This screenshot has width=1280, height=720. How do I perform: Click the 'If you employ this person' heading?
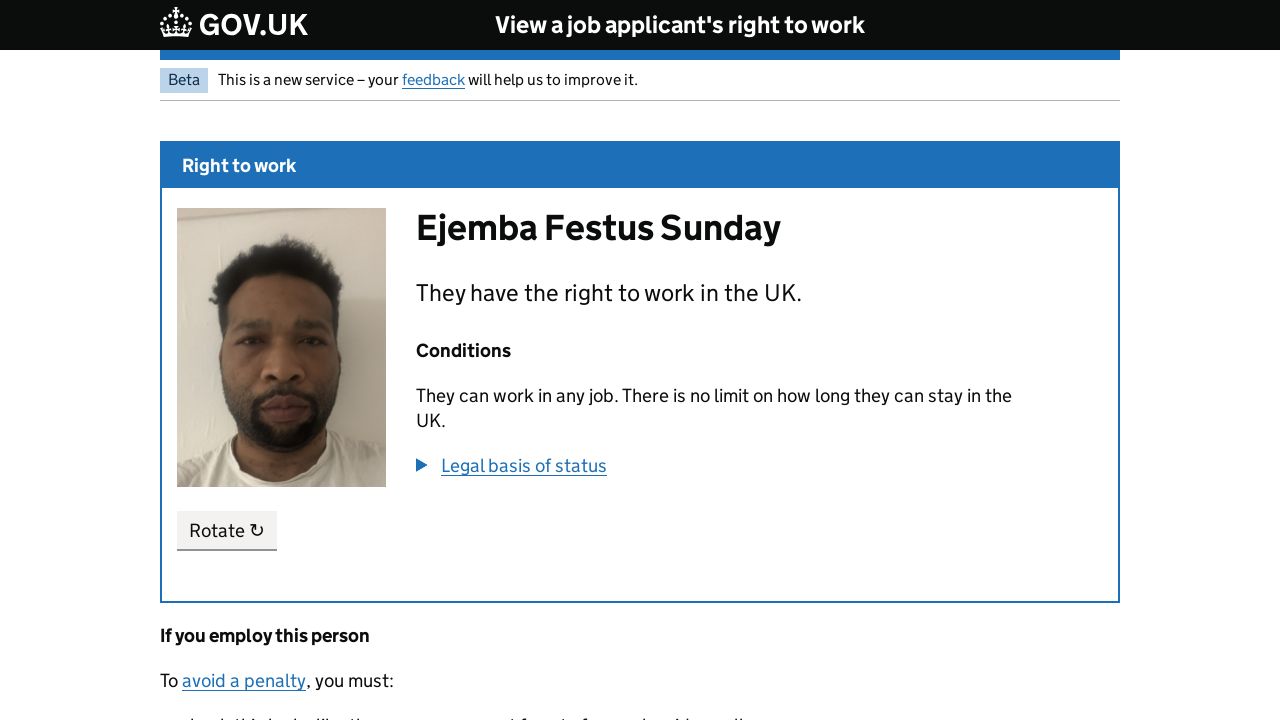[x=265, y=636]
